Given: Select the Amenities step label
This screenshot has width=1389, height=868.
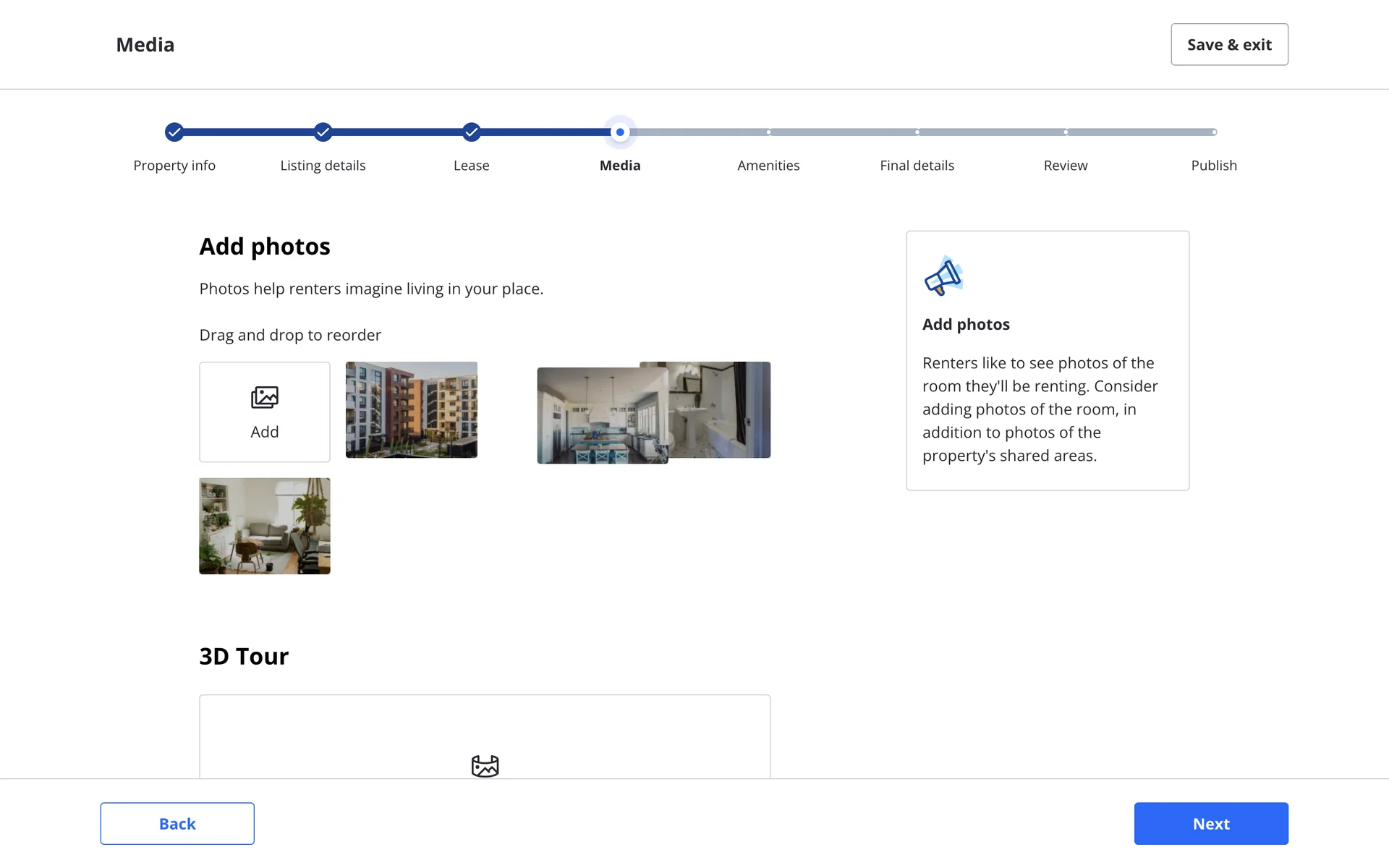Looking at the screenshot, I should coord(768,166).
